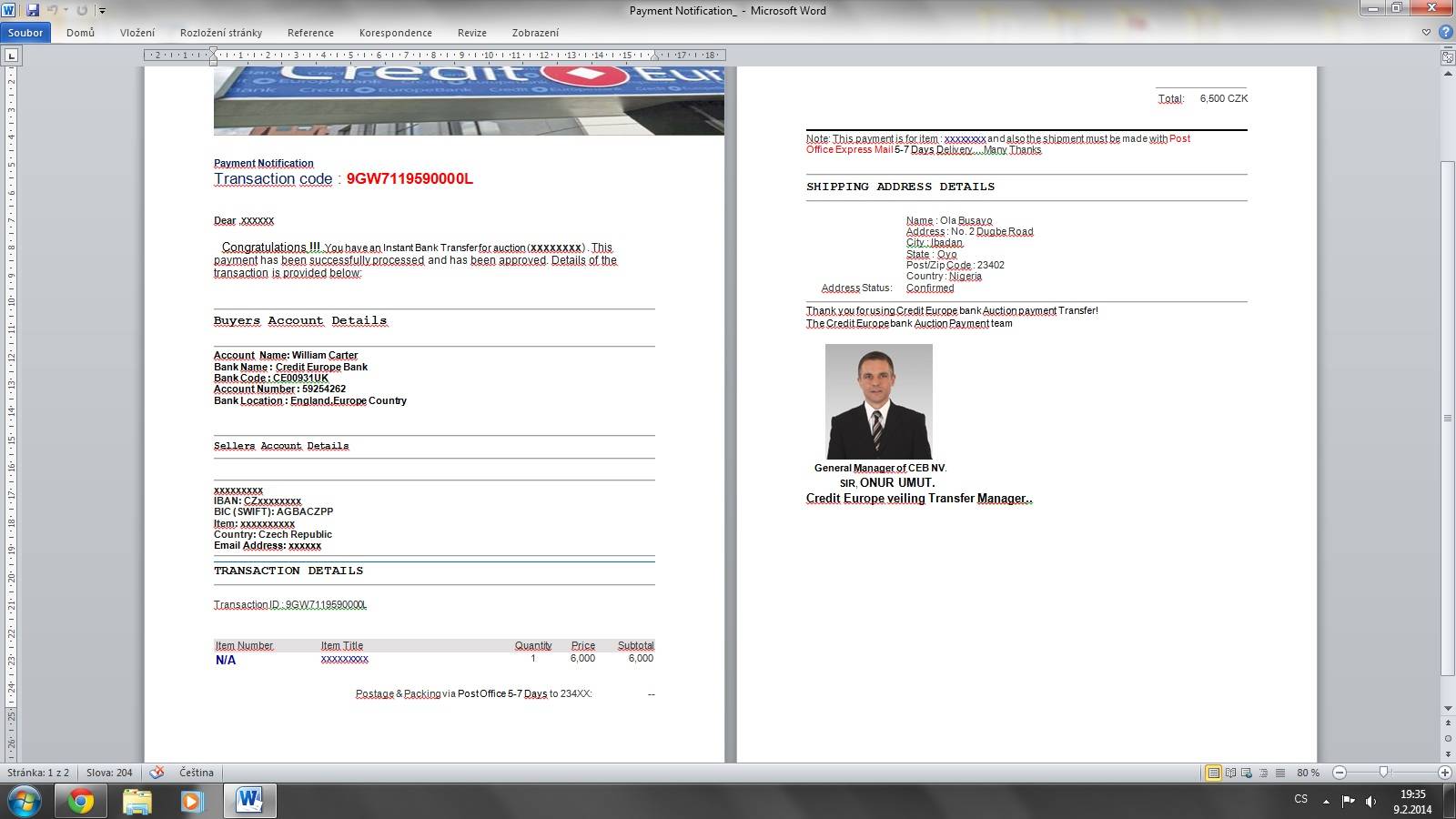Go to previous page double-arrow button
The image size is (1456, 819).
click(1448, 723)
